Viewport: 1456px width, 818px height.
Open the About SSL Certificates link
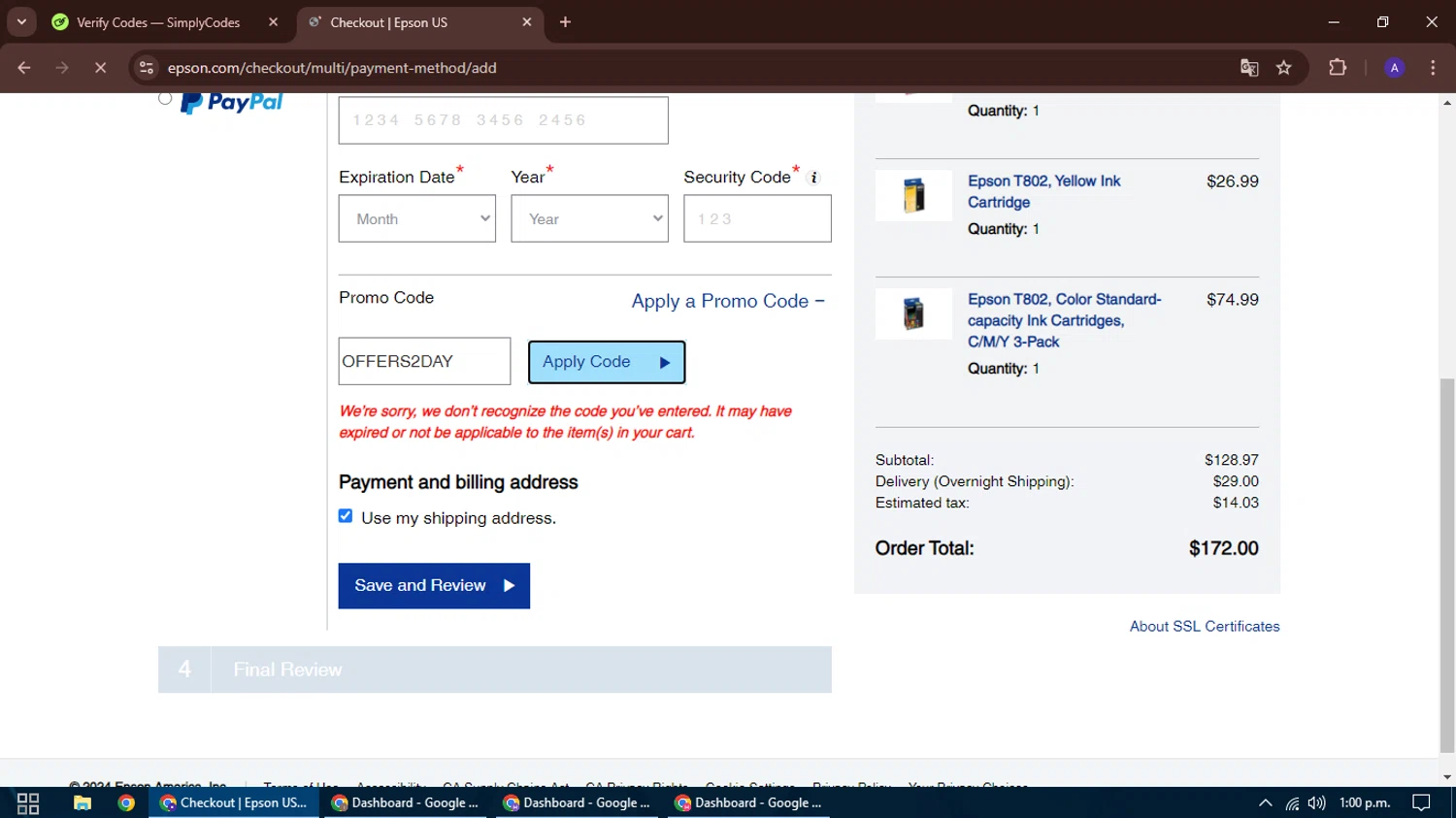point(1204,627)
